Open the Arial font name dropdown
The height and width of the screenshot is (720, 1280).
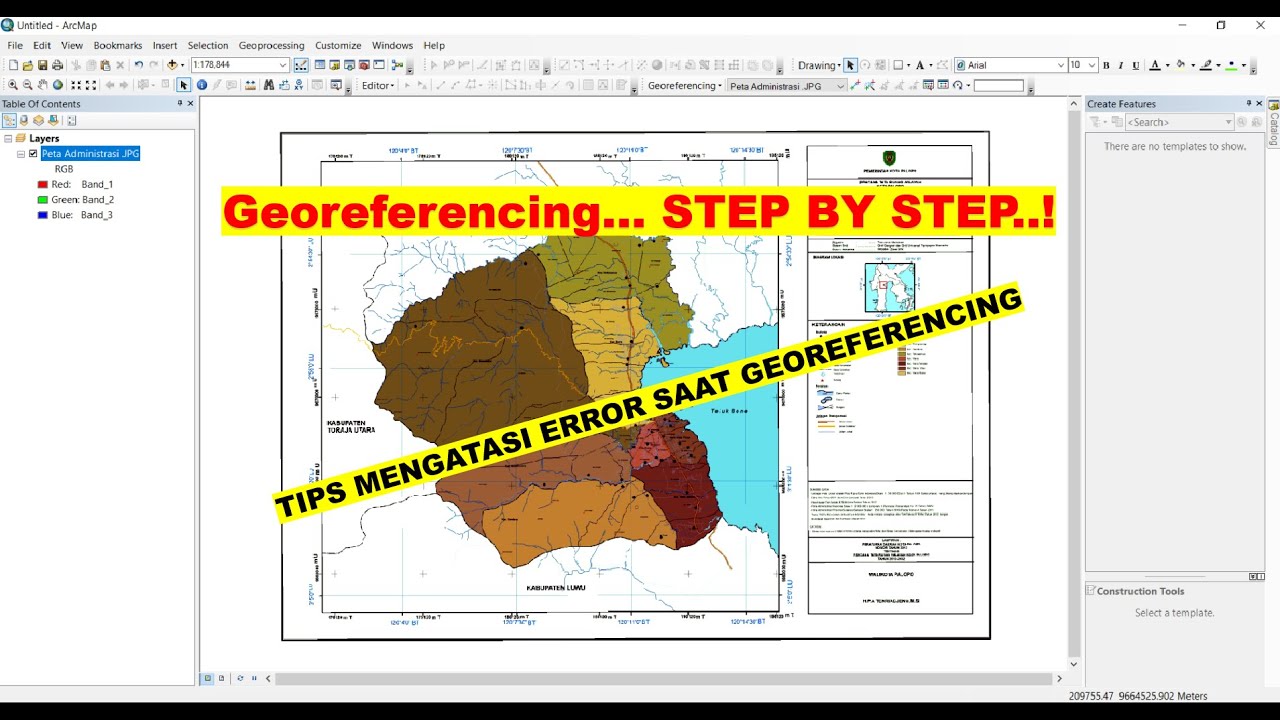1060,65
